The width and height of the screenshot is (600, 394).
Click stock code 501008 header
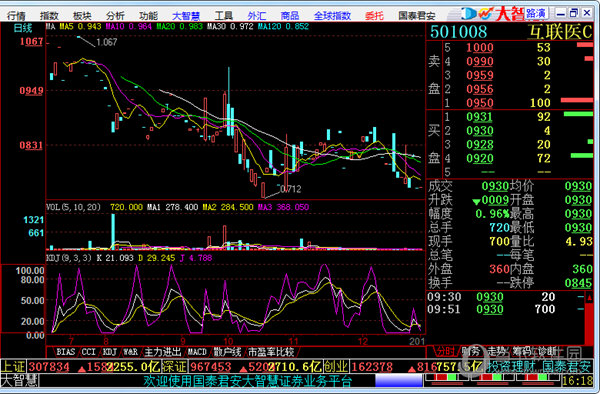click(x=458, y=32)
